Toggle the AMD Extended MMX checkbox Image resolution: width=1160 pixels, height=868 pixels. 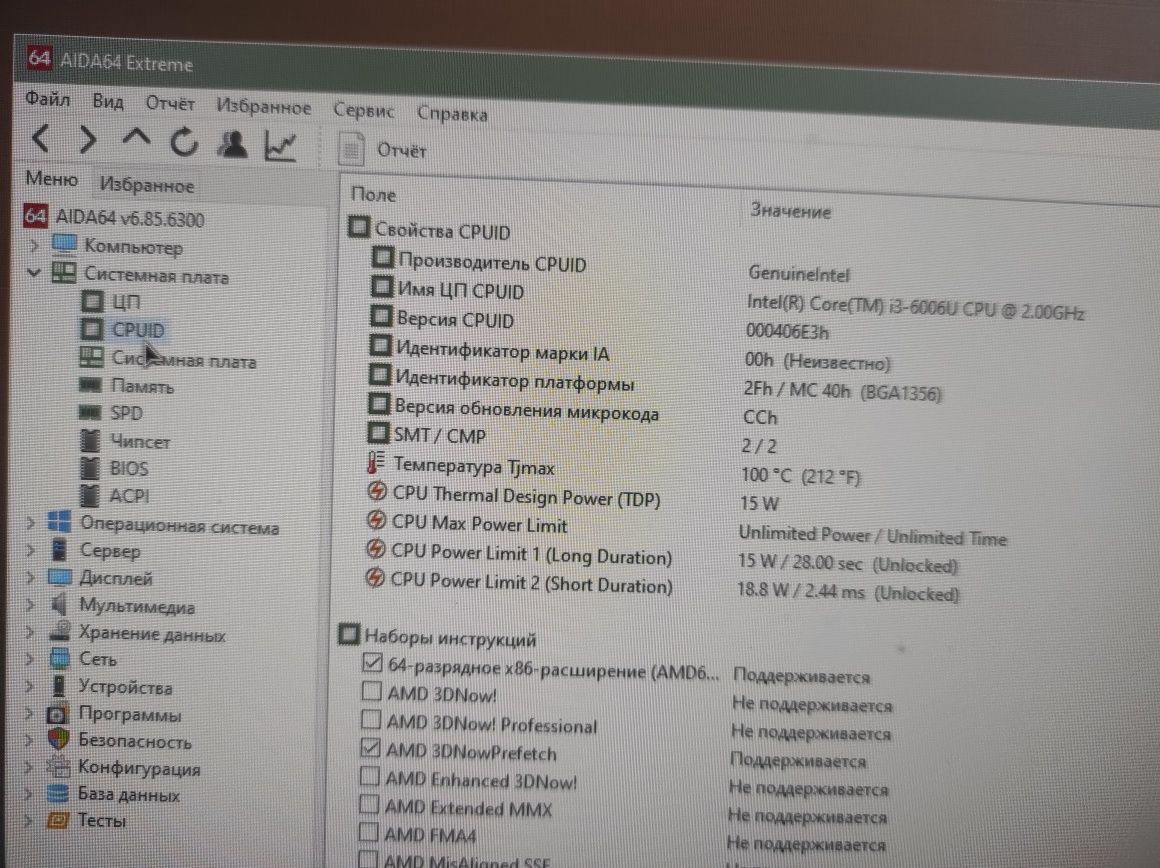click(x=368, y=804)
